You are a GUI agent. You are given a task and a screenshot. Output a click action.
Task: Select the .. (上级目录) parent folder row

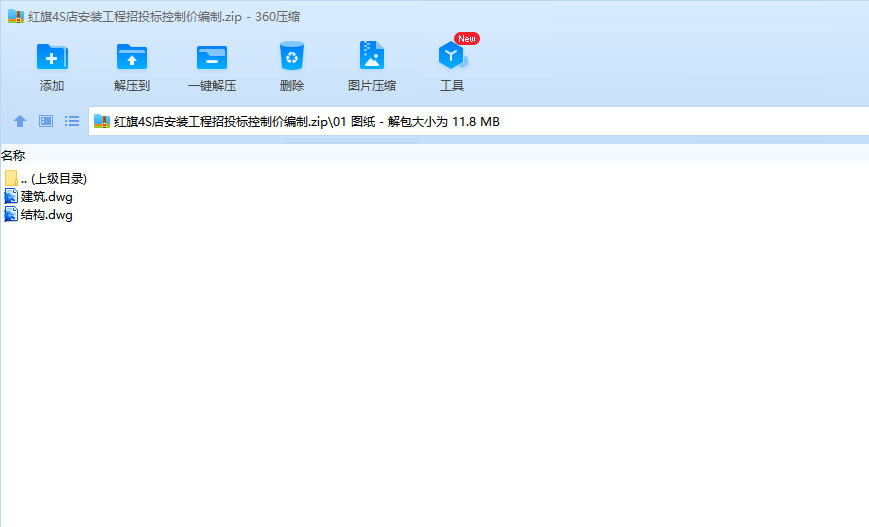click(46, 178)
